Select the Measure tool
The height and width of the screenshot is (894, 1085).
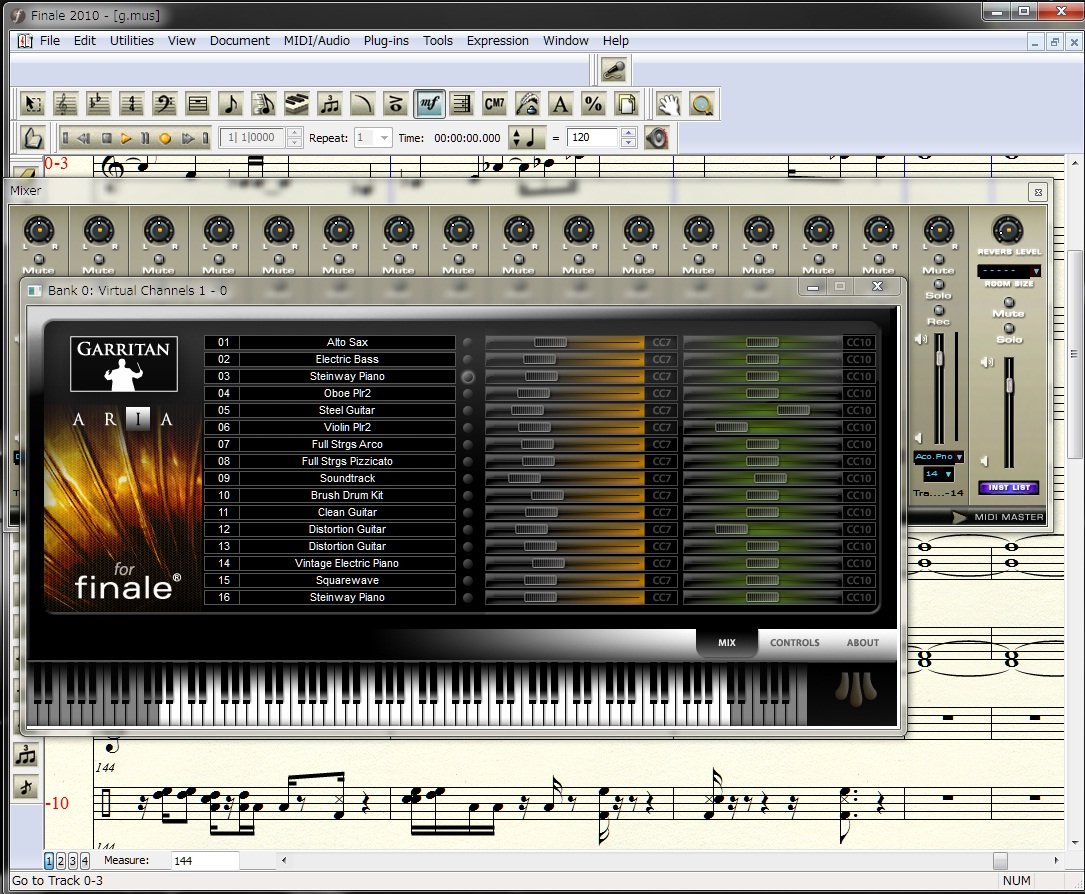click(x=197, y=104)
